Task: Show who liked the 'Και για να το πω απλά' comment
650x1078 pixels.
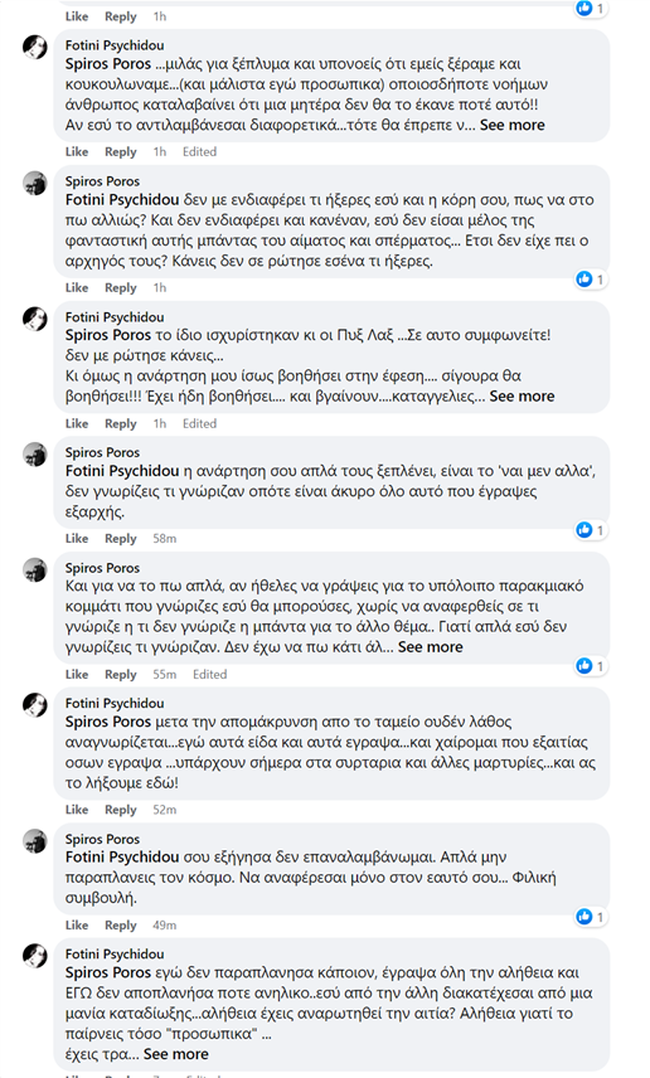Action: coord(585,665)
